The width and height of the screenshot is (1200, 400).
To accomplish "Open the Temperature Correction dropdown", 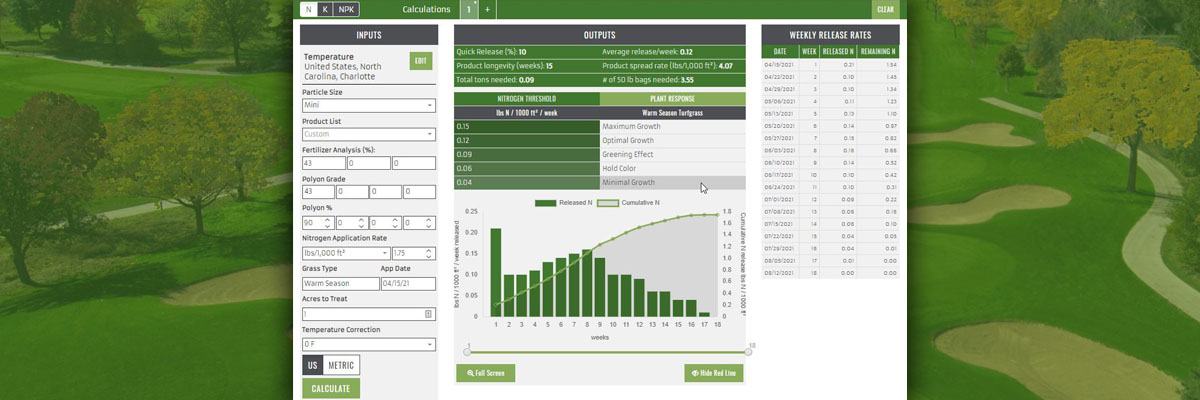I will [369, 344].
